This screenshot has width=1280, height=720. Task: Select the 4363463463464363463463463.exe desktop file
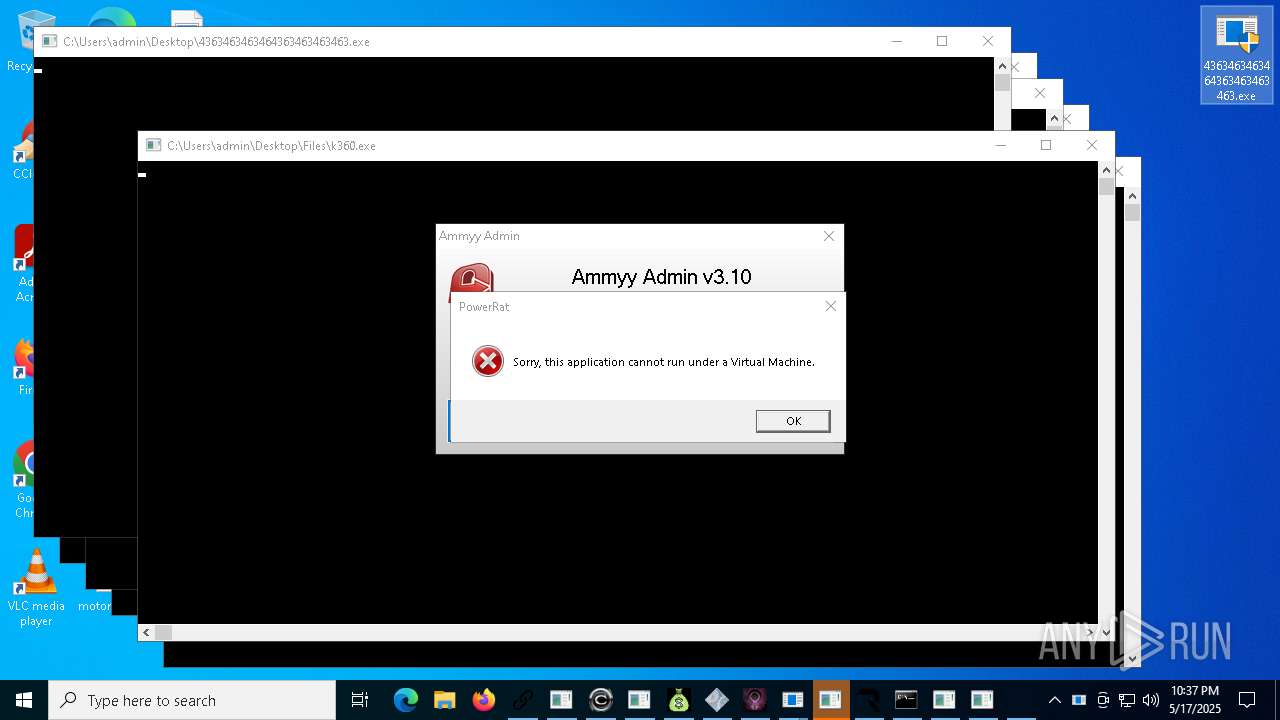coord(1237,54)
